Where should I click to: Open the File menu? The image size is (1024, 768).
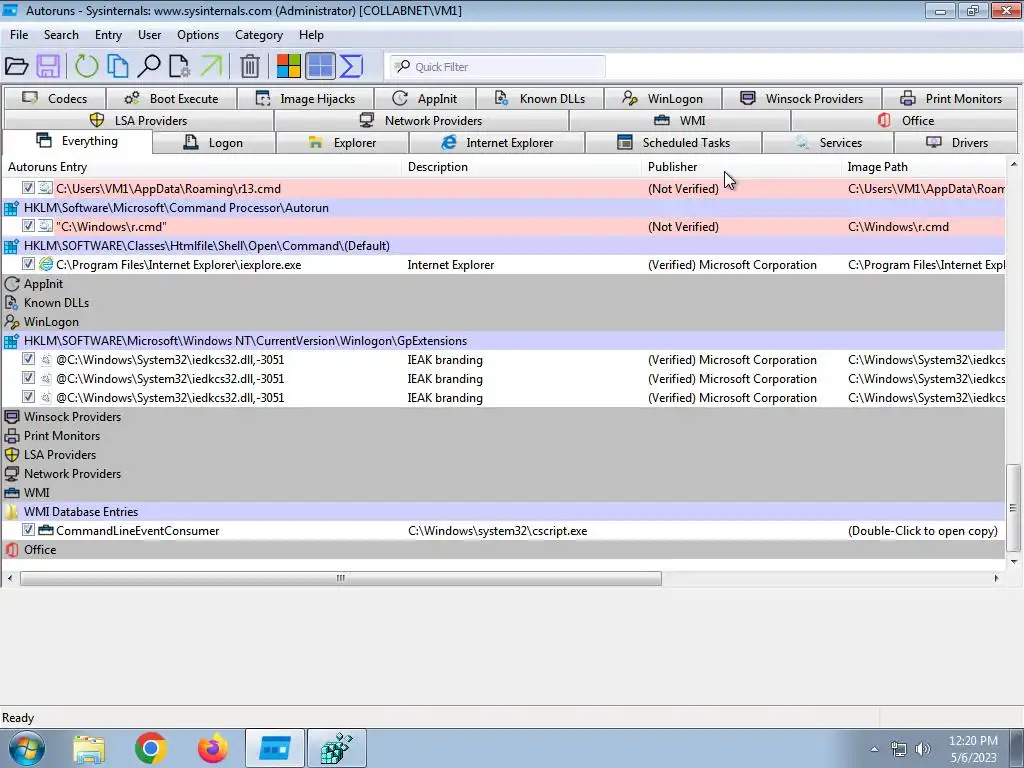pyautogui.click(x=19, y=35)
